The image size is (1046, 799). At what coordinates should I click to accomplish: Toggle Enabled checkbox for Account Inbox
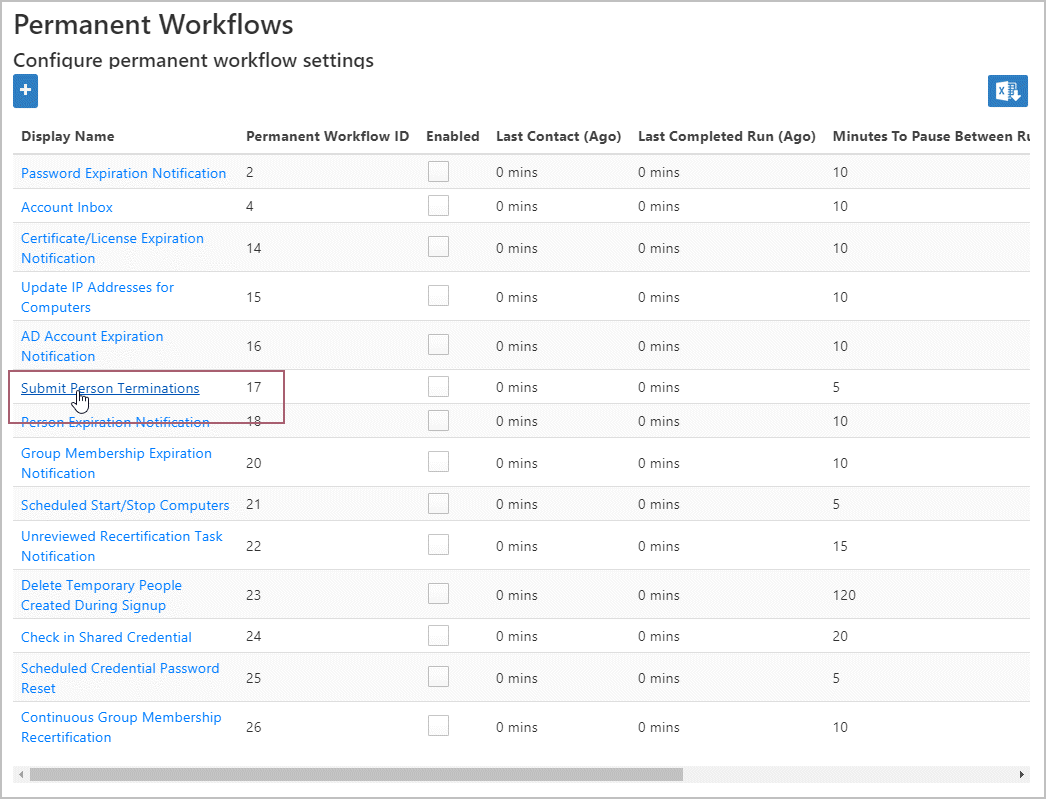point(438,206)
